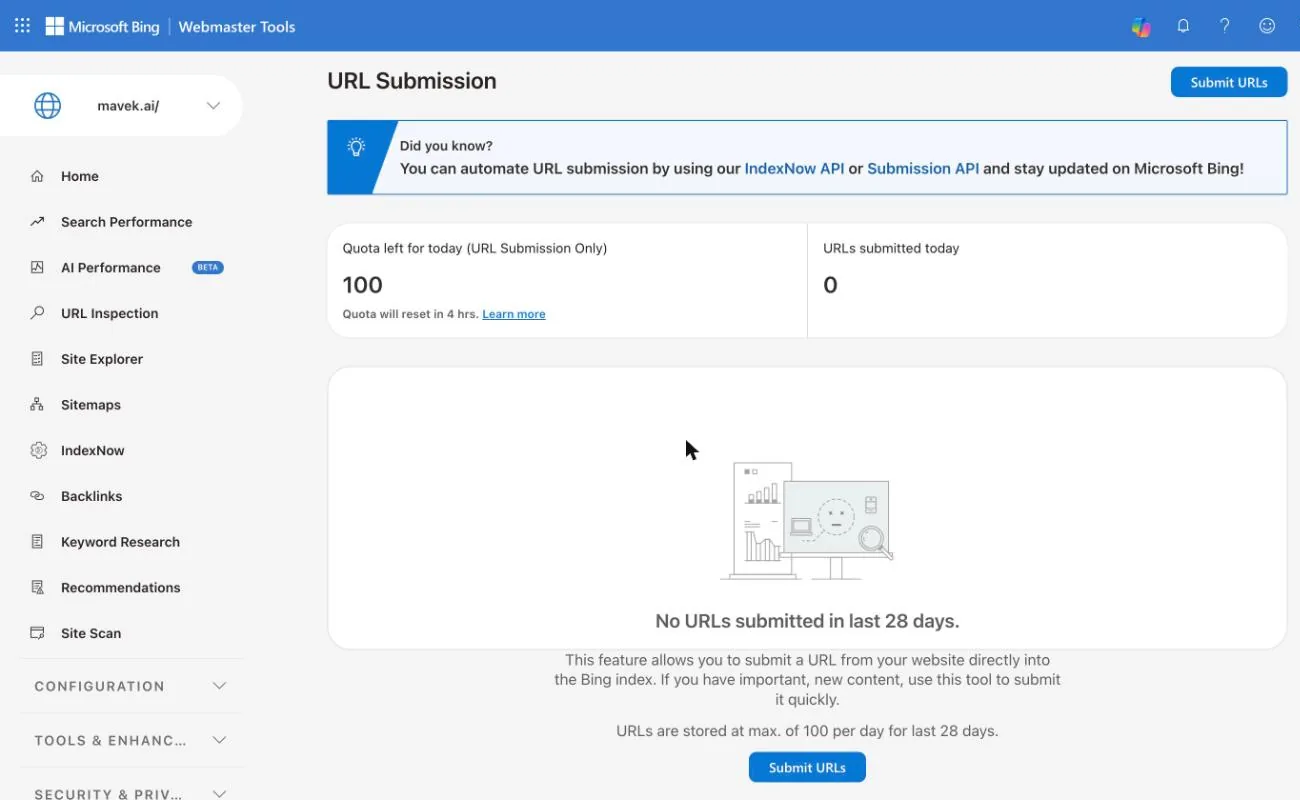The image size is (1300, 800).
Task: Click Submit URLs button at top right
Action: point(1229,82)
